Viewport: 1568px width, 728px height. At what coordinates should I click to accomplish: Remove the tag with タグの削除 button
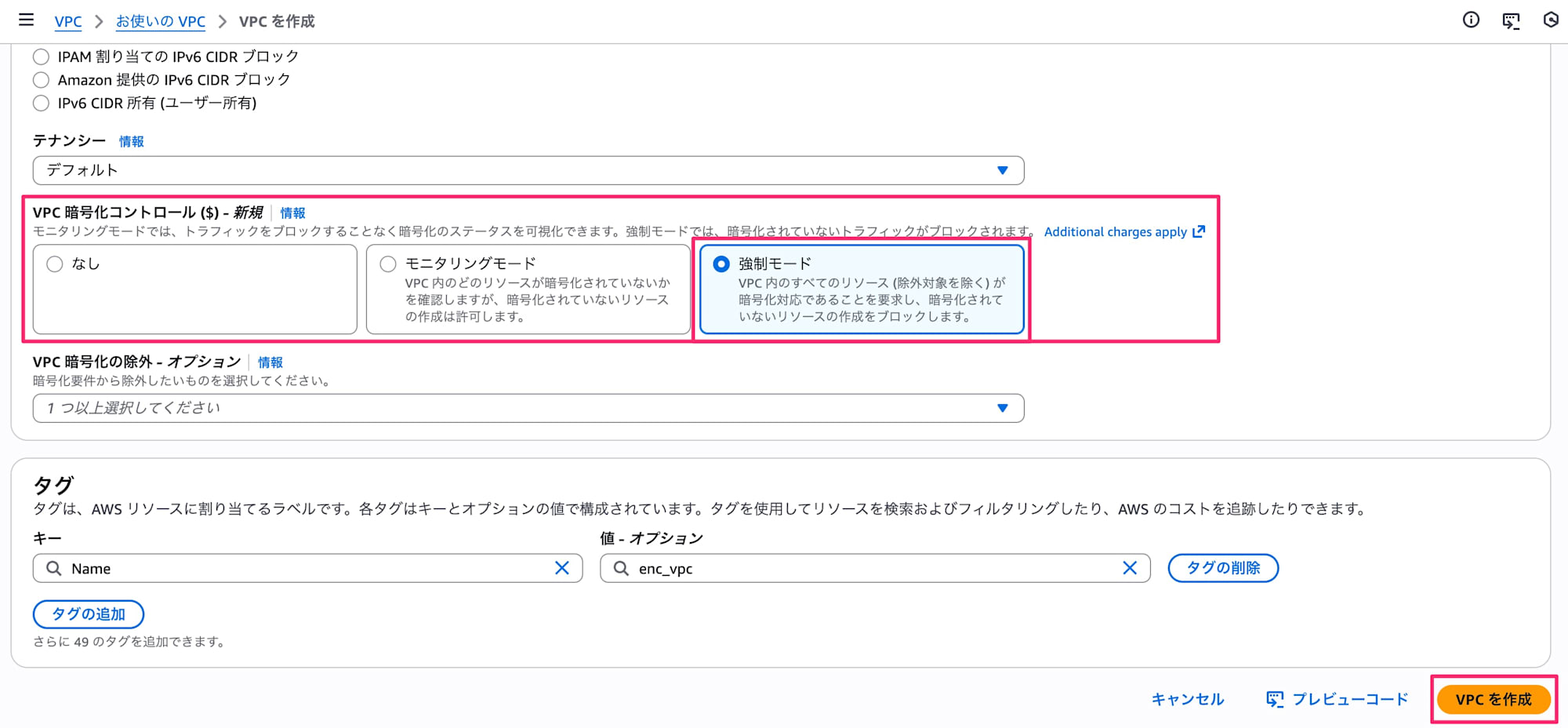pos(1222,567)
